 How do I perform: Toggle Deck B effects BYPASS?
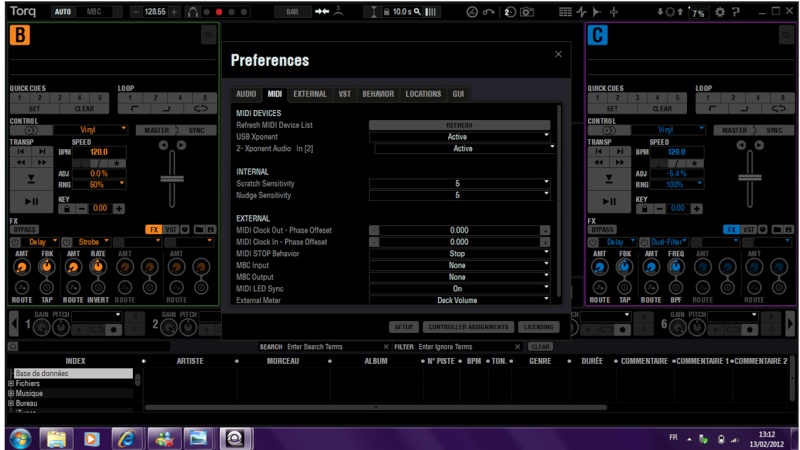[24, 230]
